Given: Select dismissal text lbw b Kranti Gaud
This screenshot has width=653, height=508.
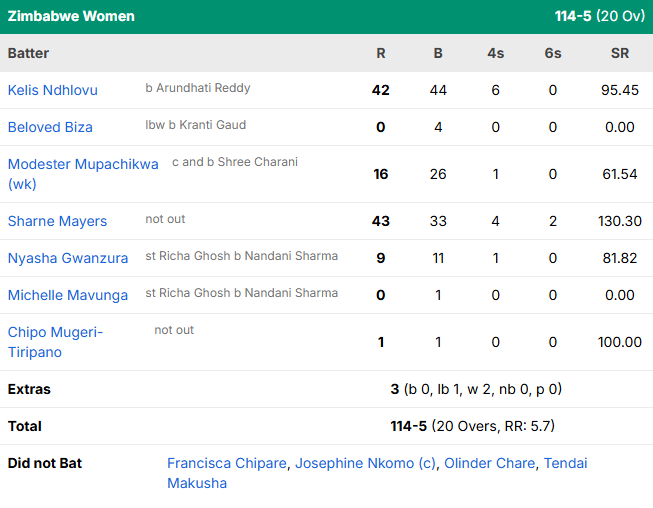Looking at the screenshot, I should [x=195, y=125].
